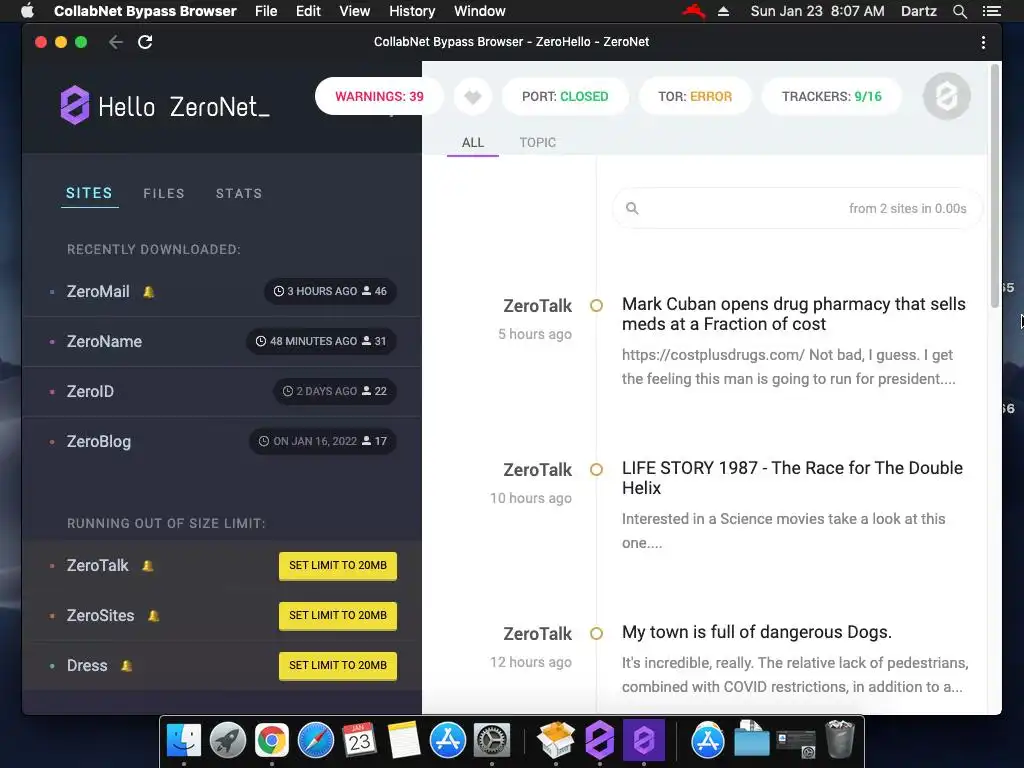Open the ZeroMail site

point(98,291)
